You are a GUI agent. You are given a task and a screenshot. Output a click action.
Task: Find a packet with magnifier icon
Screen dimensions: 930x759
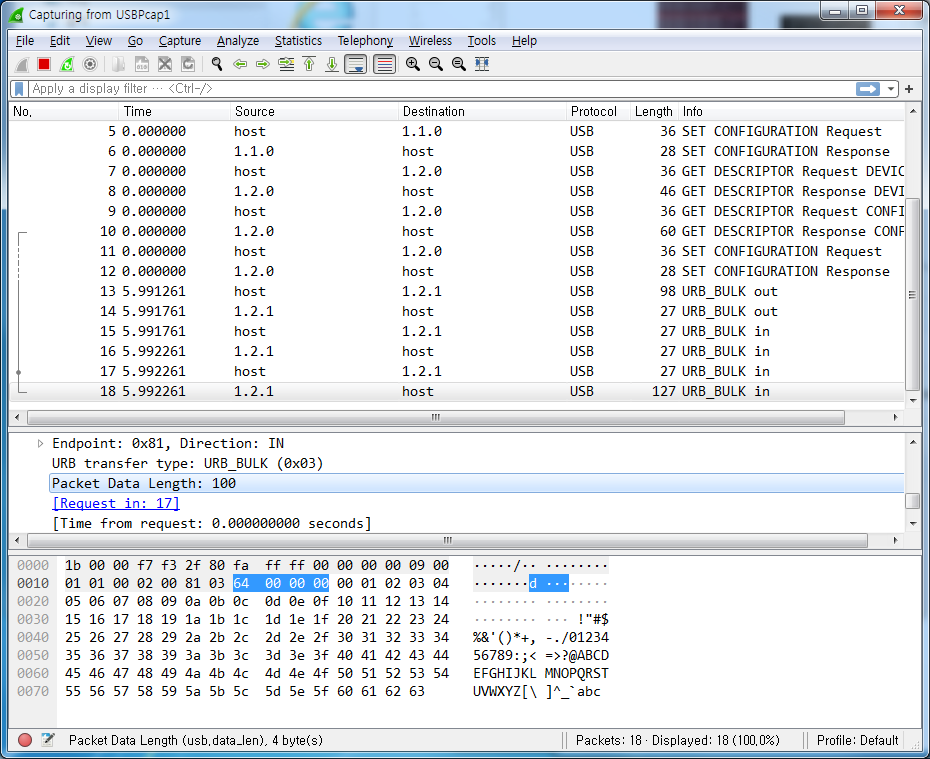217,64
